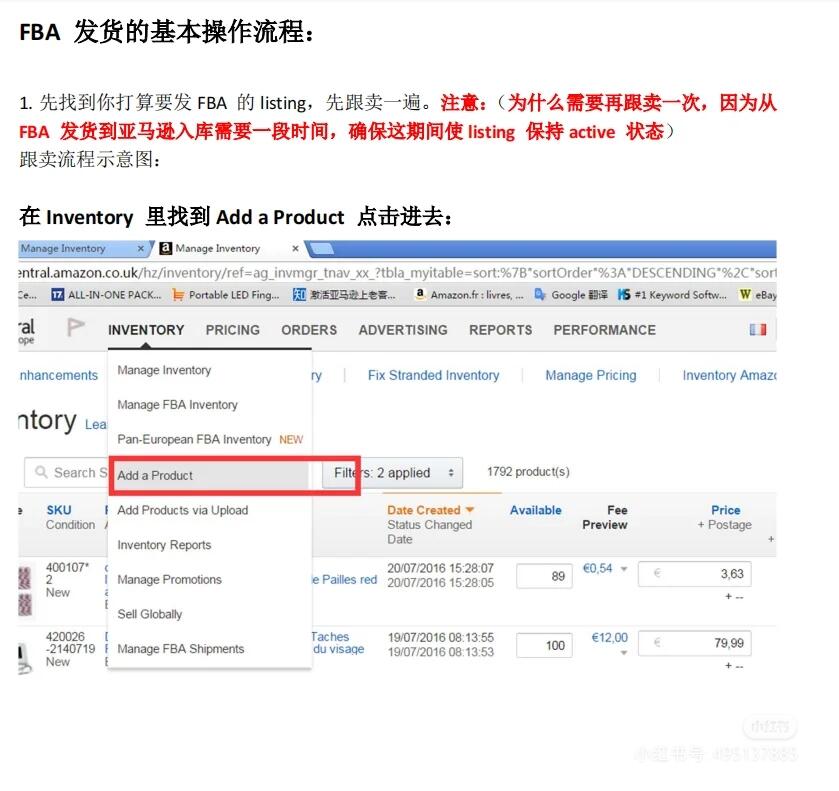Edit the available quantity field showing 100
Viewport: 839px width, 791px height.
[544, 645]
